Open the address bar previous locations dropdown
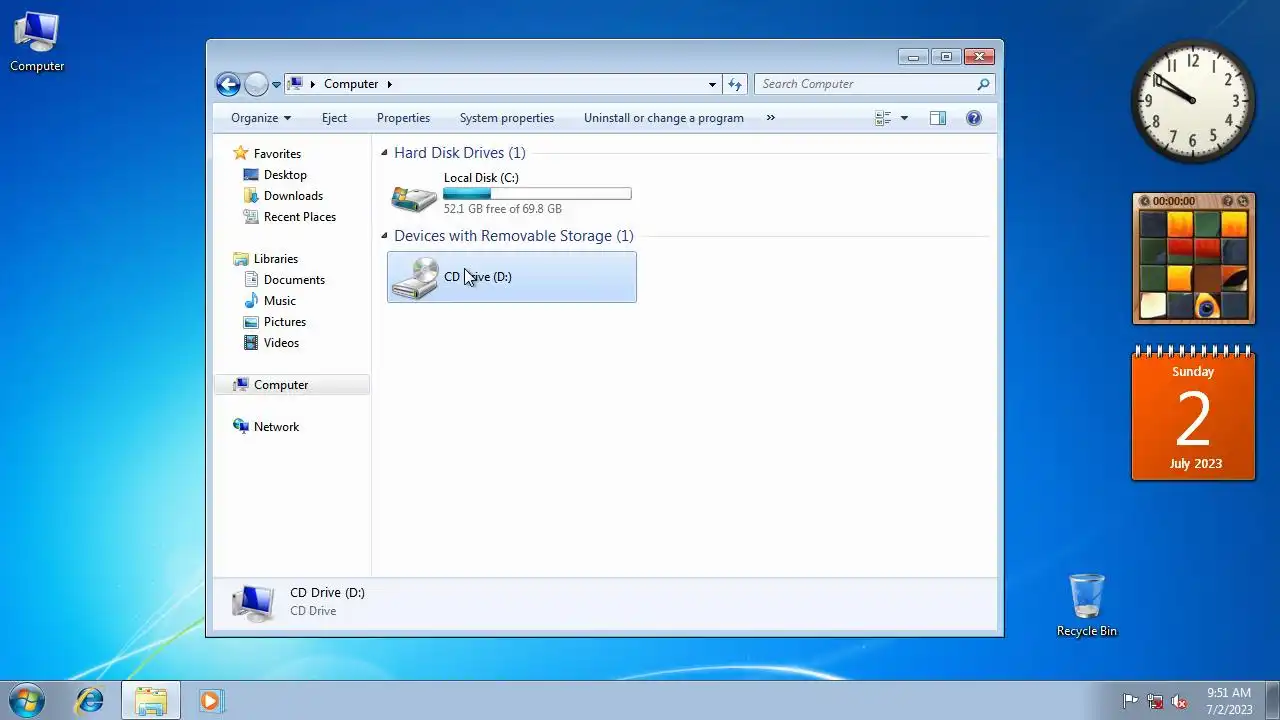The width and height of the screenshot is (1280, 720). point(712,85)
